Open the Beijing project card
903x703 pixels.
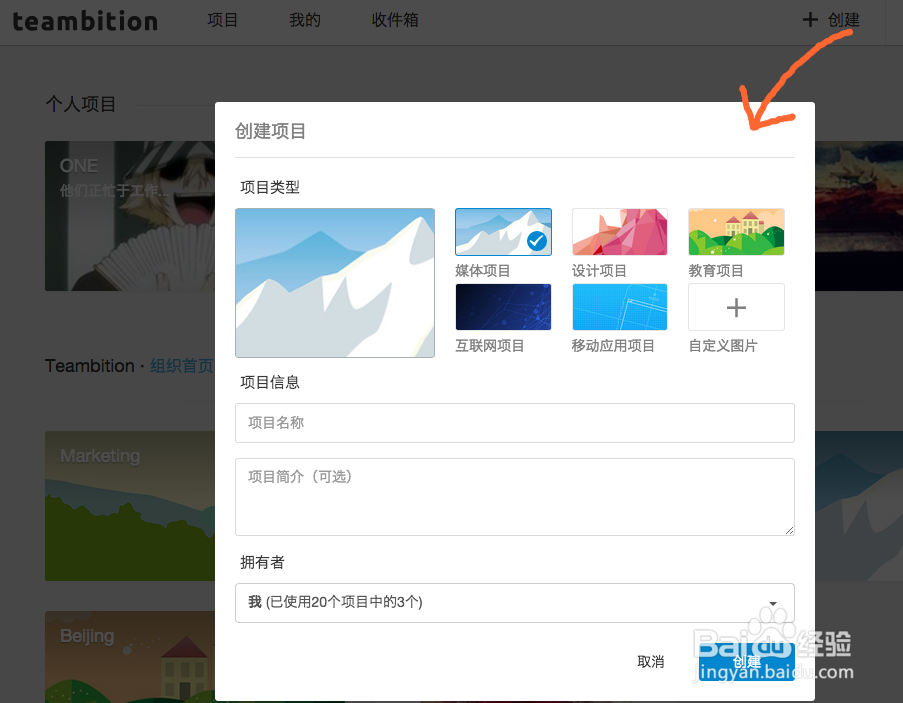coord(130,656)
